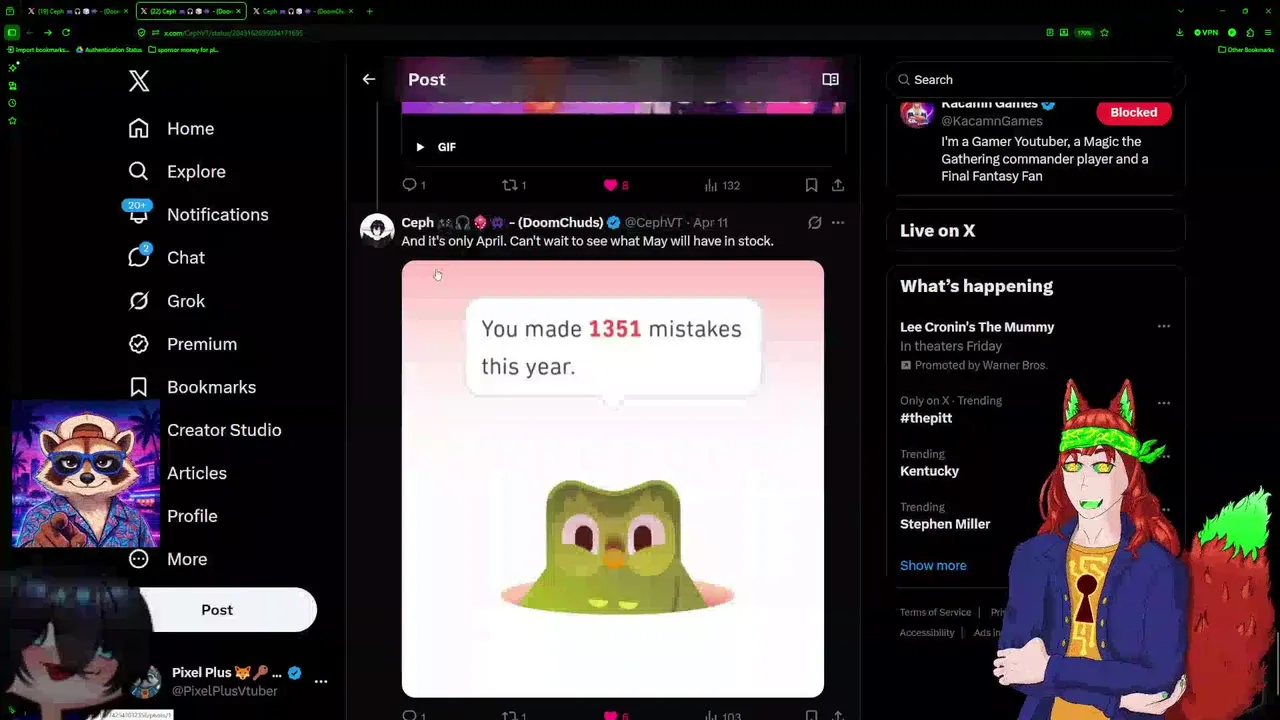This screenshot has width=1280, height=720.
Task: Open Creator Studio
Action: (224, 429)
